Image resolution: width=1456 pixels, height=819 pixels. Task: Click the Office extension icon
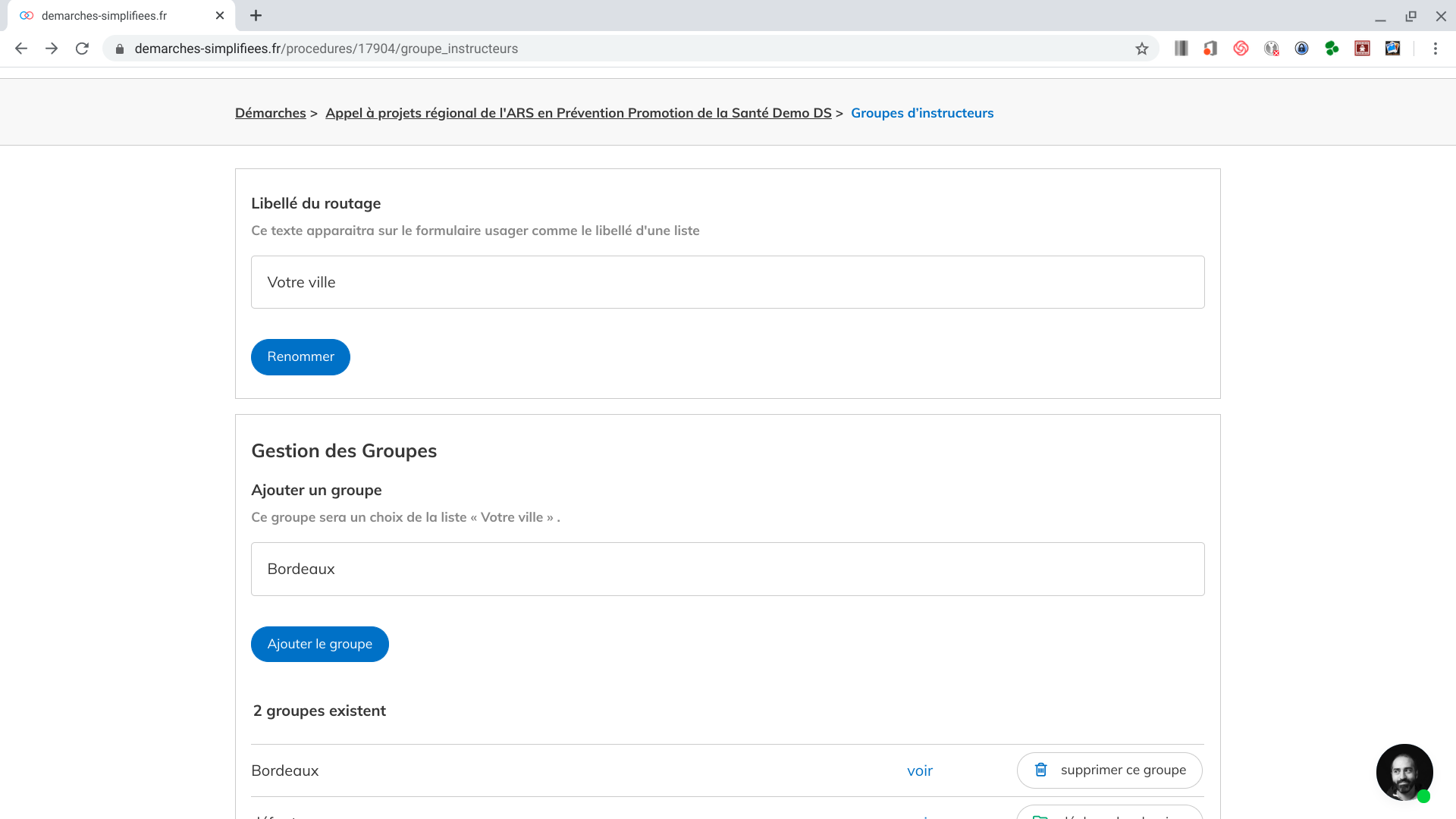click(x=1210, y=49)
